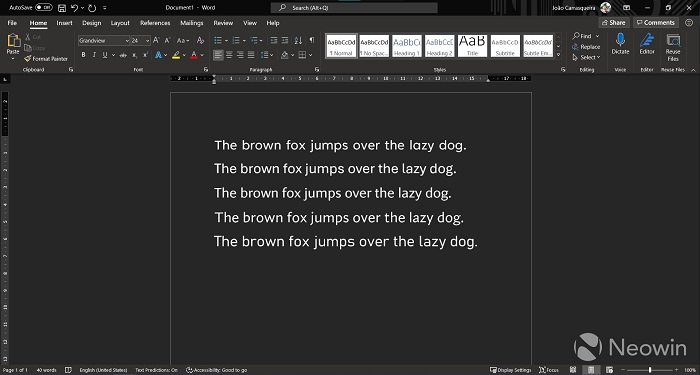Click the Search (Alt+Q) box
700x375 pixels.
(354, 8)
